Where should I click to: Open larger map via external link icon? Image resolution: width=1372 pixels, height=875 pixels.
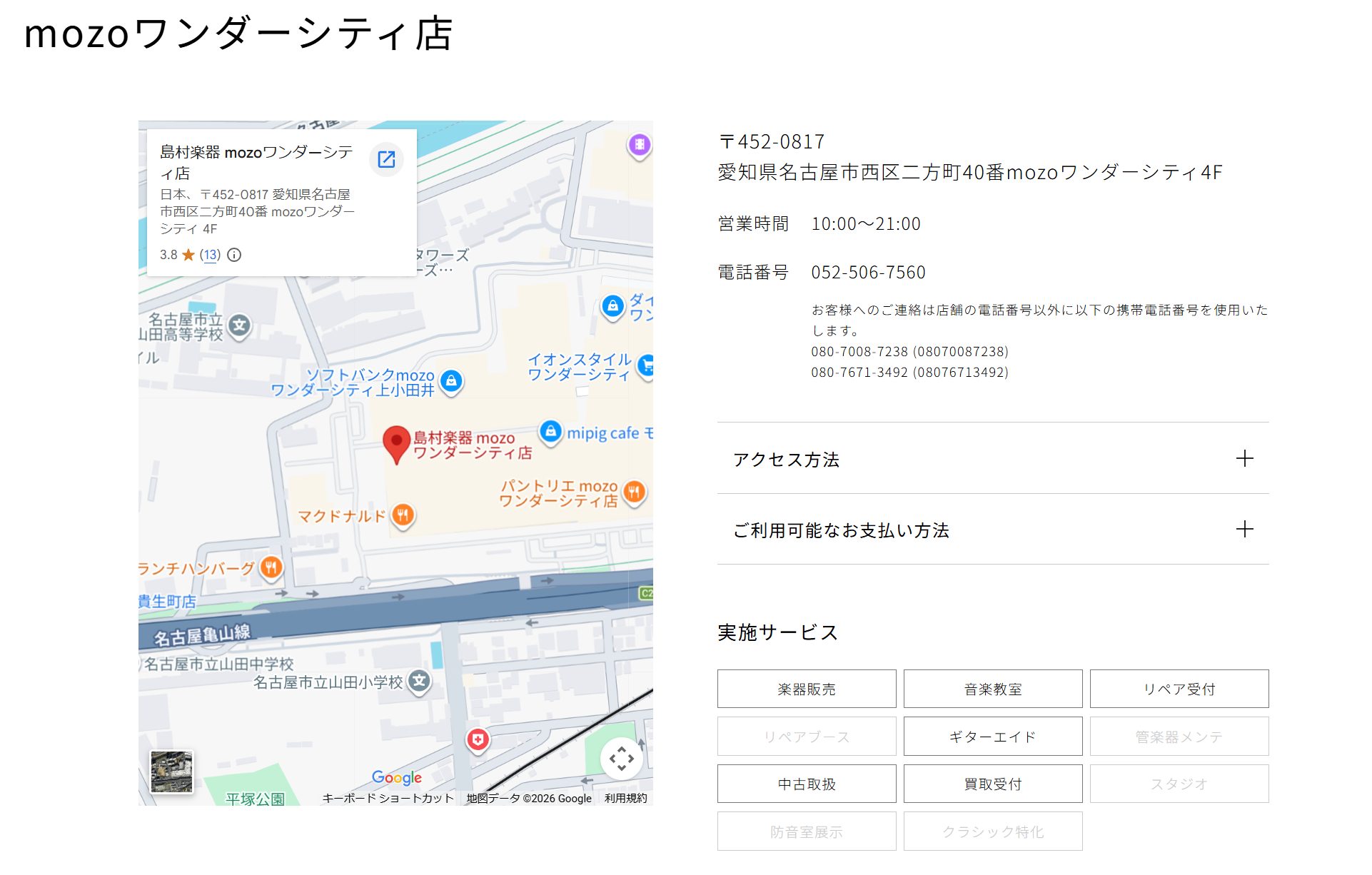pos(386,159)
